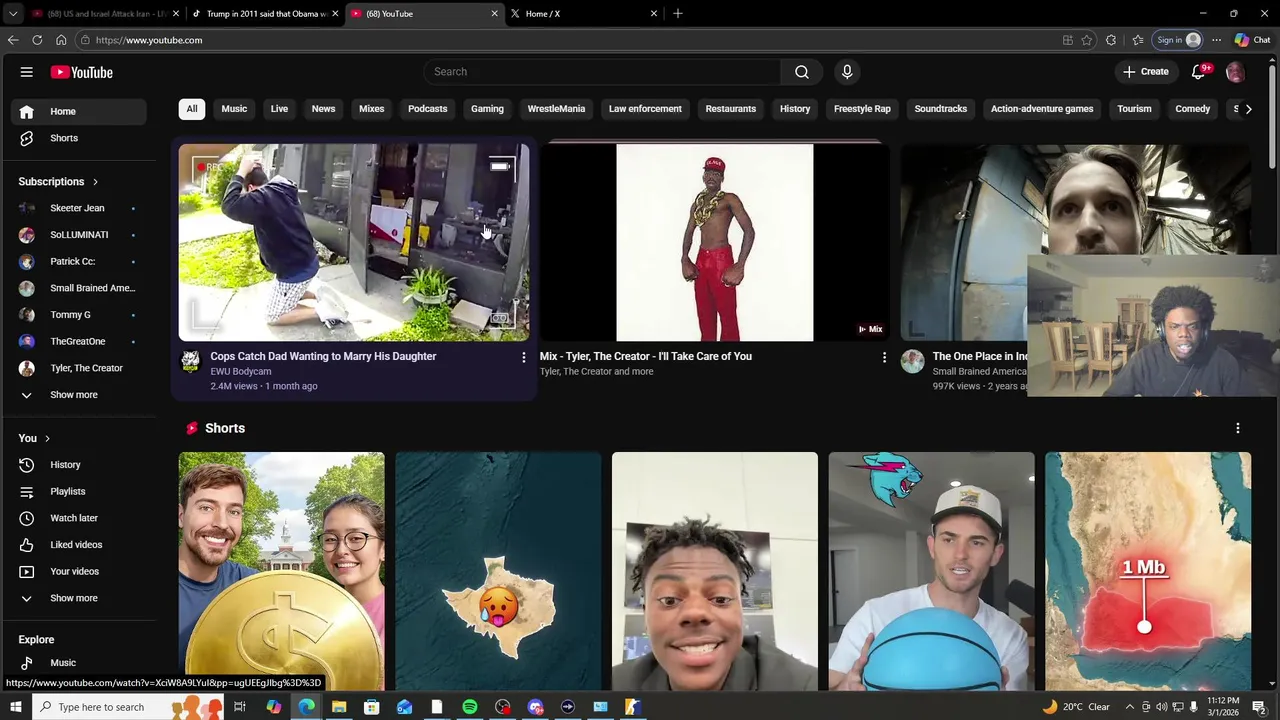1280x720 pixels.
Task: Go back in browser
Action: pyautogui.click(x=13, y=40)
